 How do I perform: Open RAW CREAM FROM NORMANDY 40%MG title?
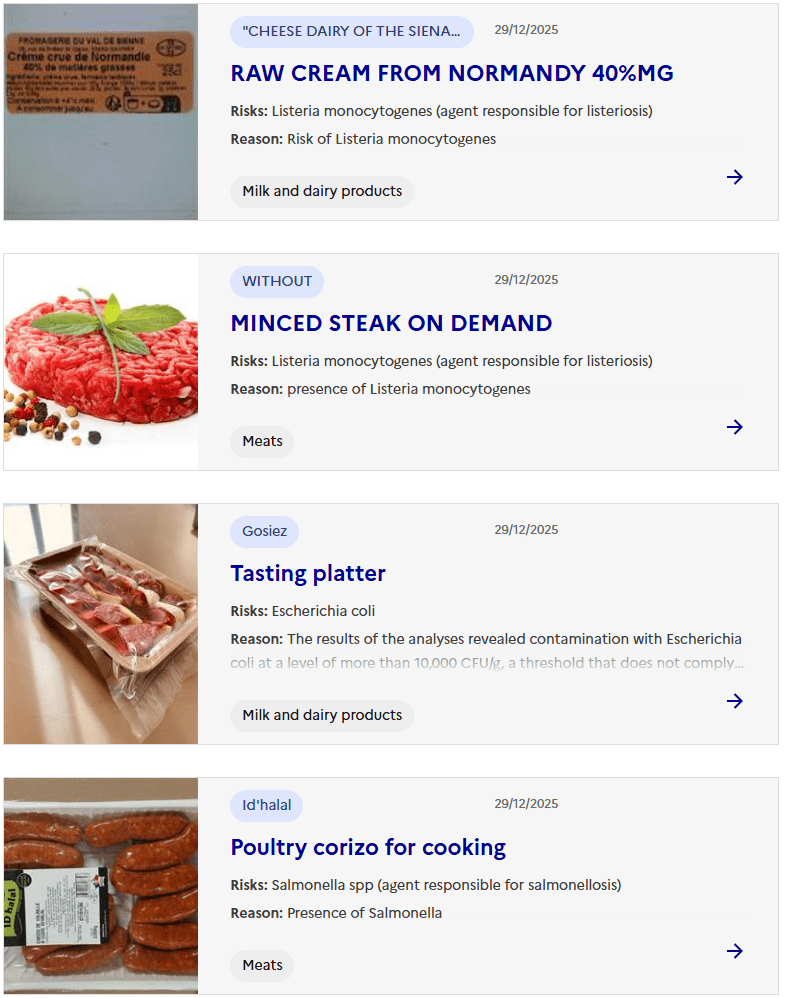[451, 73]
